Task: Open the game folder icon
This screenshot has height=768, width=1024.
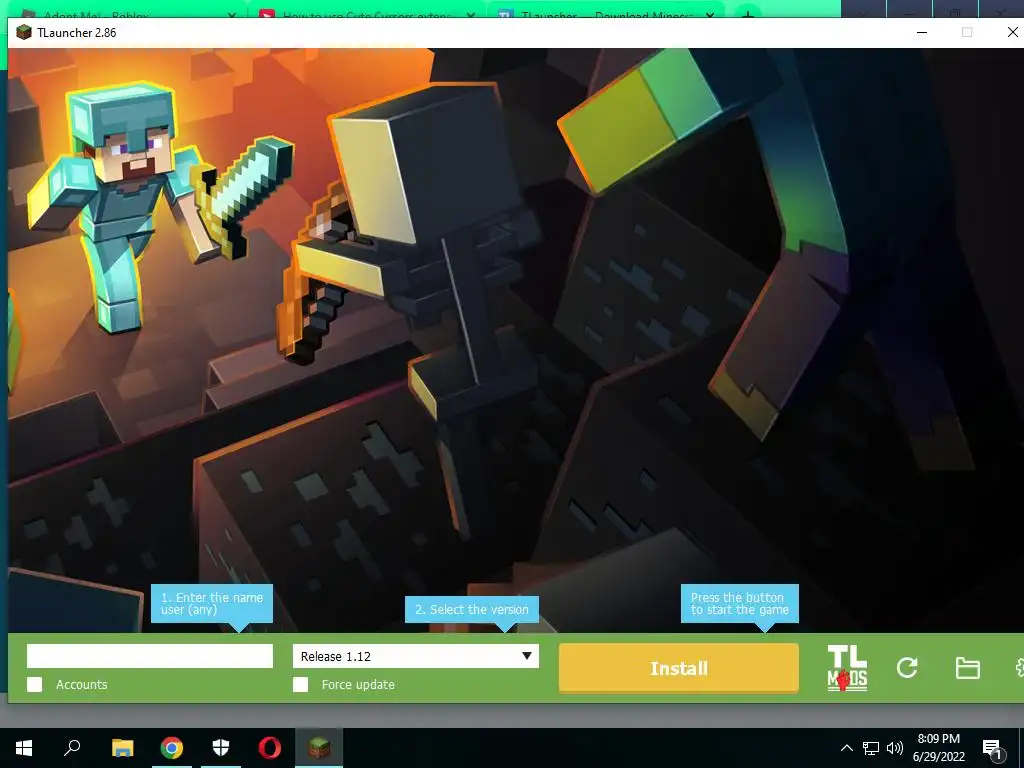Action: 967,668
